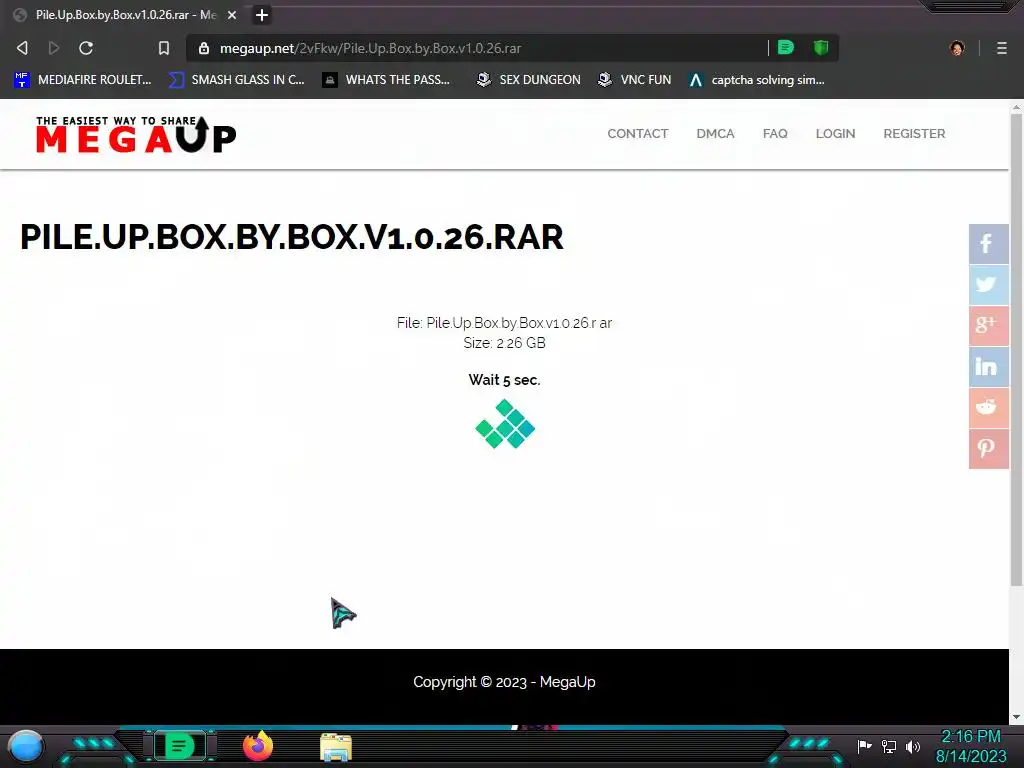Screen dimensions: 1024x768
Task: Share on LinkedIn via sidebar icon
Action: coord(988,366)
